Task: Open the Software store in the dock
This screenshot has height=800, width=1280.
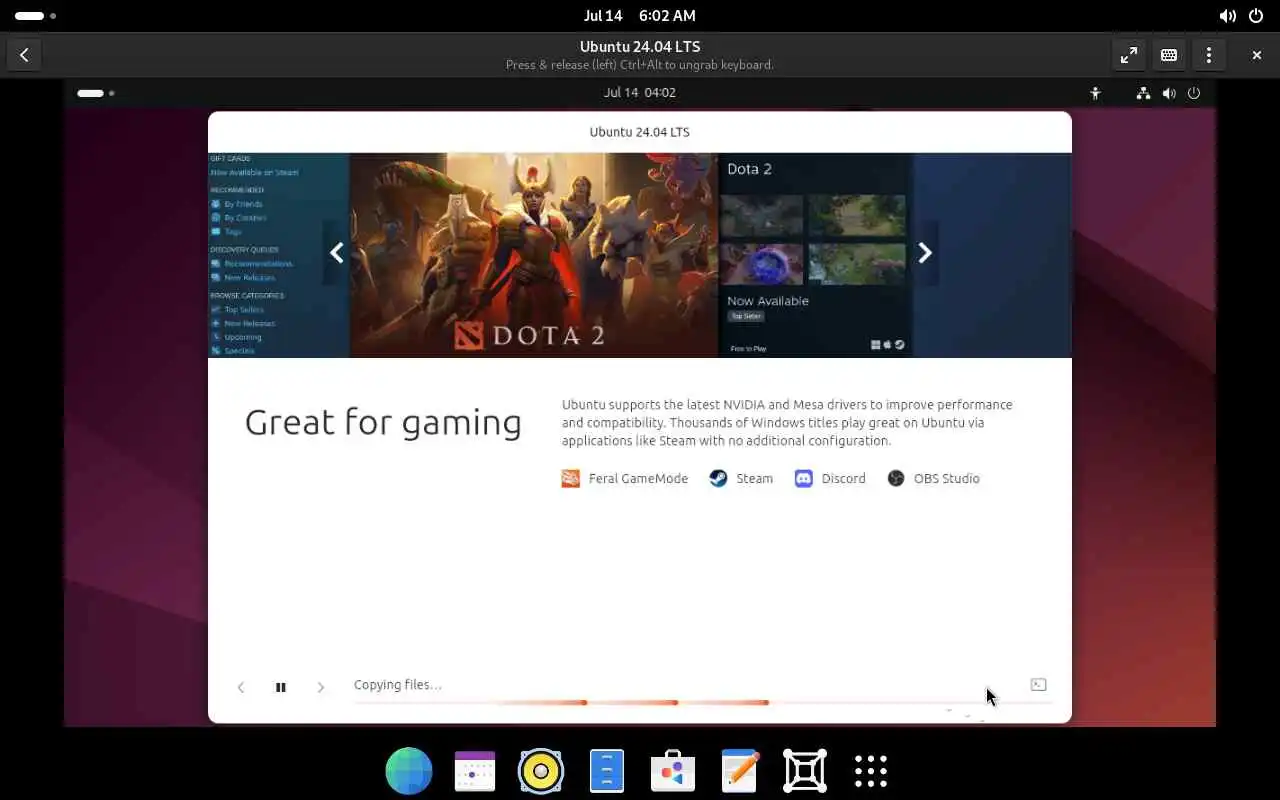Action: [673, 771]
